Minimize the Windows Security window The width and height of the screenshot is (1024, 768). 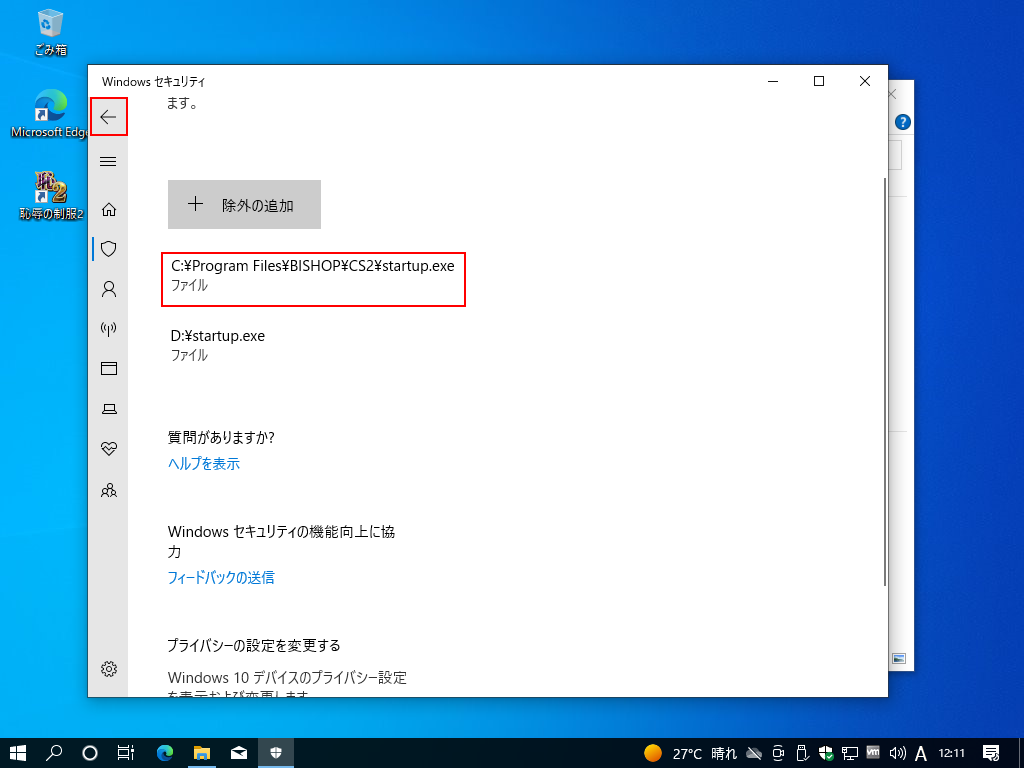(x=773, y=81)
